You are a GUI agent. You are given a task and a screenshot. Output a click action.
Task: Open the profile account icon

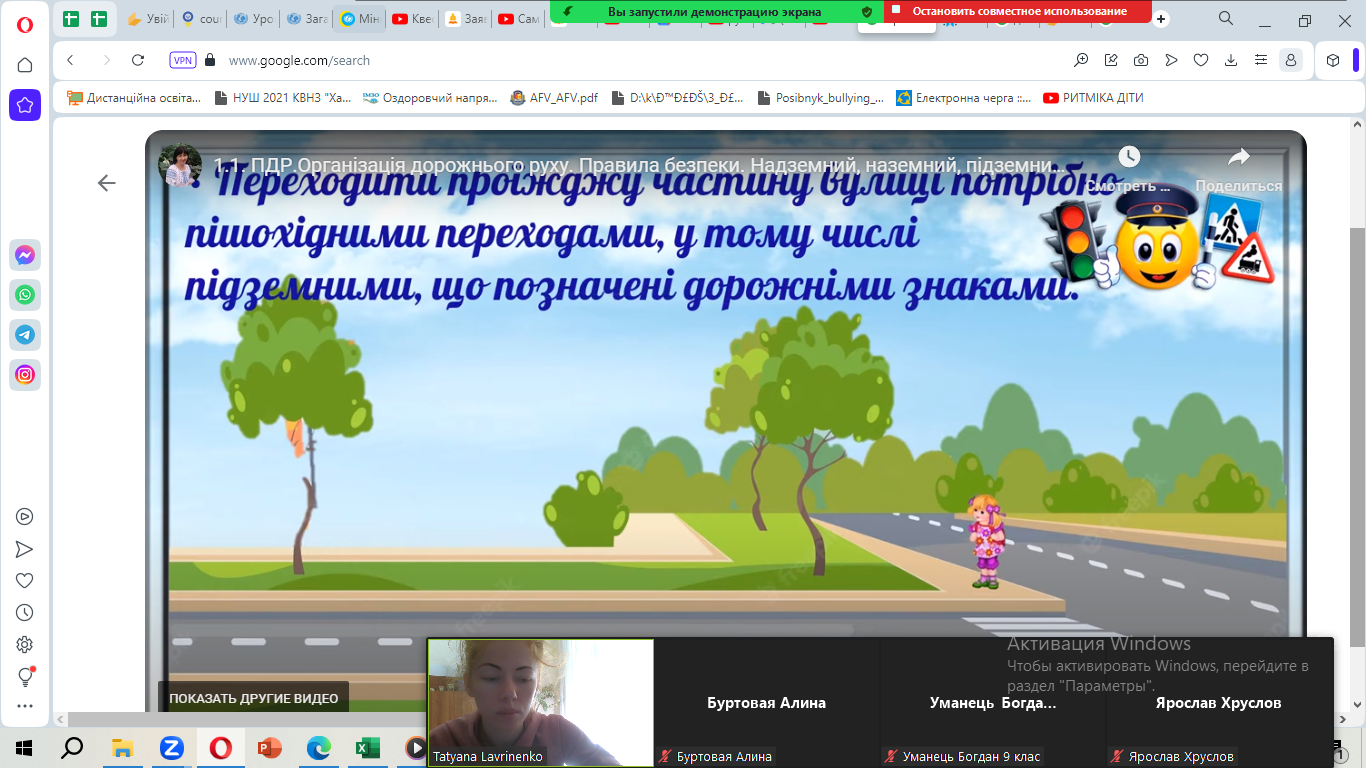[x=1291, y=60]
